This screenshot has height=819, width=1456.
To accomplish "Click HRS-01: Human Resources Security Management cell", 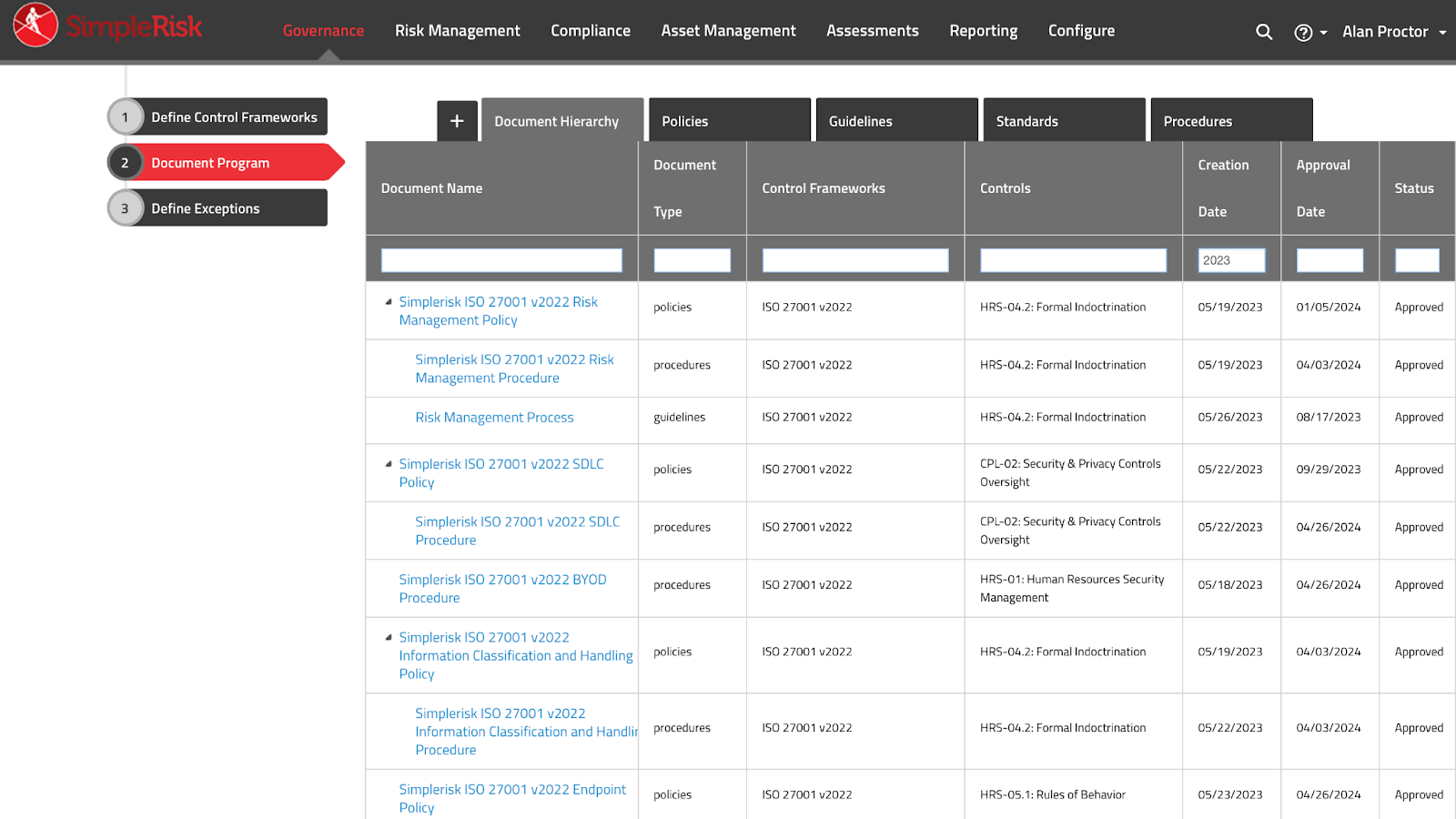I will pos(1072,589).
